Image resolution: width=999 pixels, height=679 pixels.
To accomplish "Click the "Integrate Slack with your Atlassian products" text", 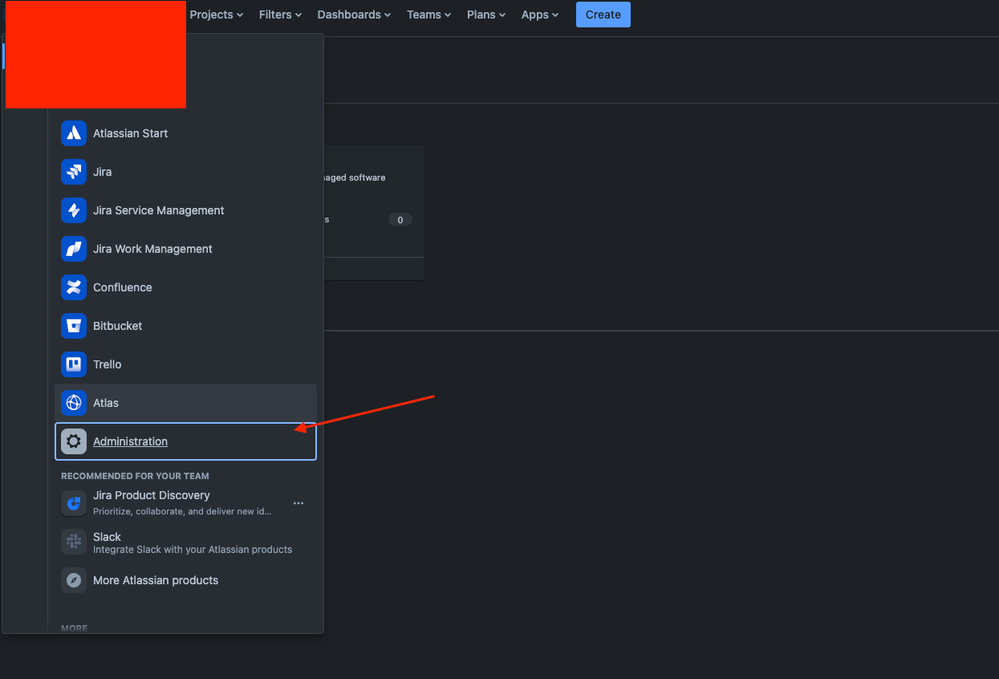I will coord(192,550).
